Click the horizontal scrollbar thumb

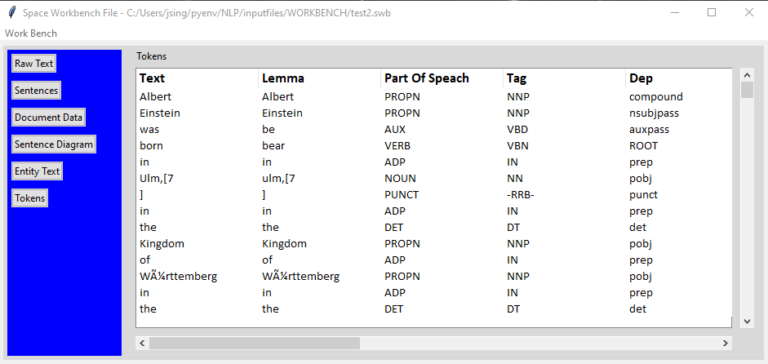(255, 343)
